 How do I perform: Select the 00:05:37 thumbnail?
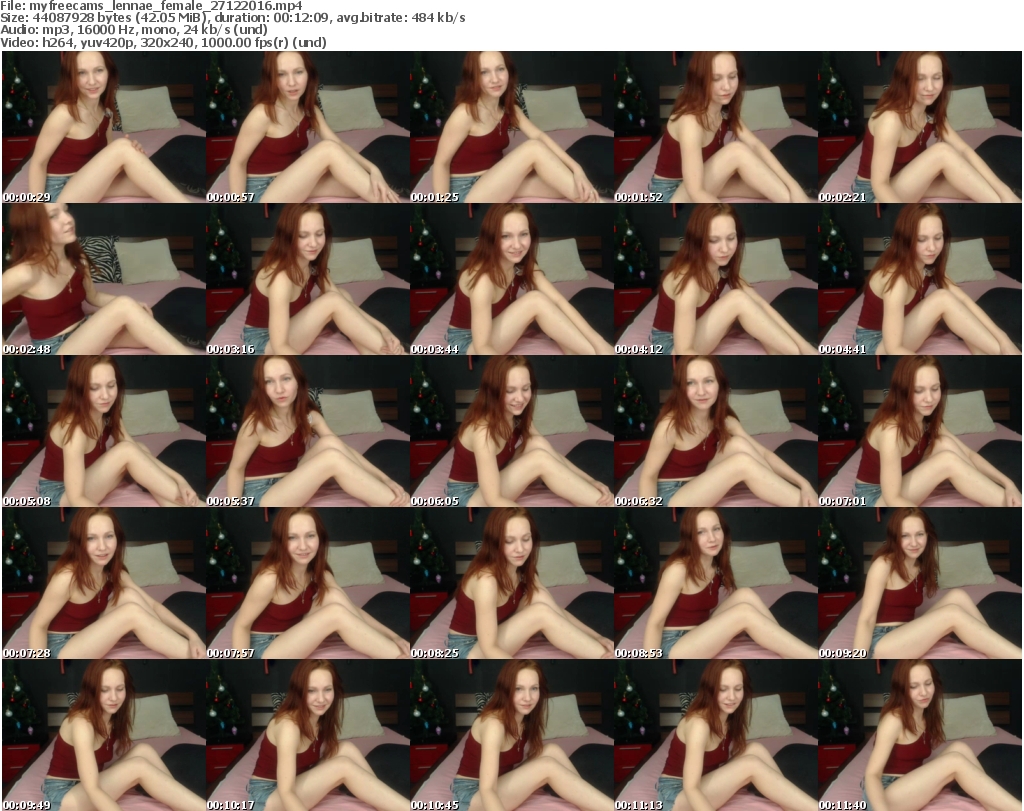pos(308,432)
